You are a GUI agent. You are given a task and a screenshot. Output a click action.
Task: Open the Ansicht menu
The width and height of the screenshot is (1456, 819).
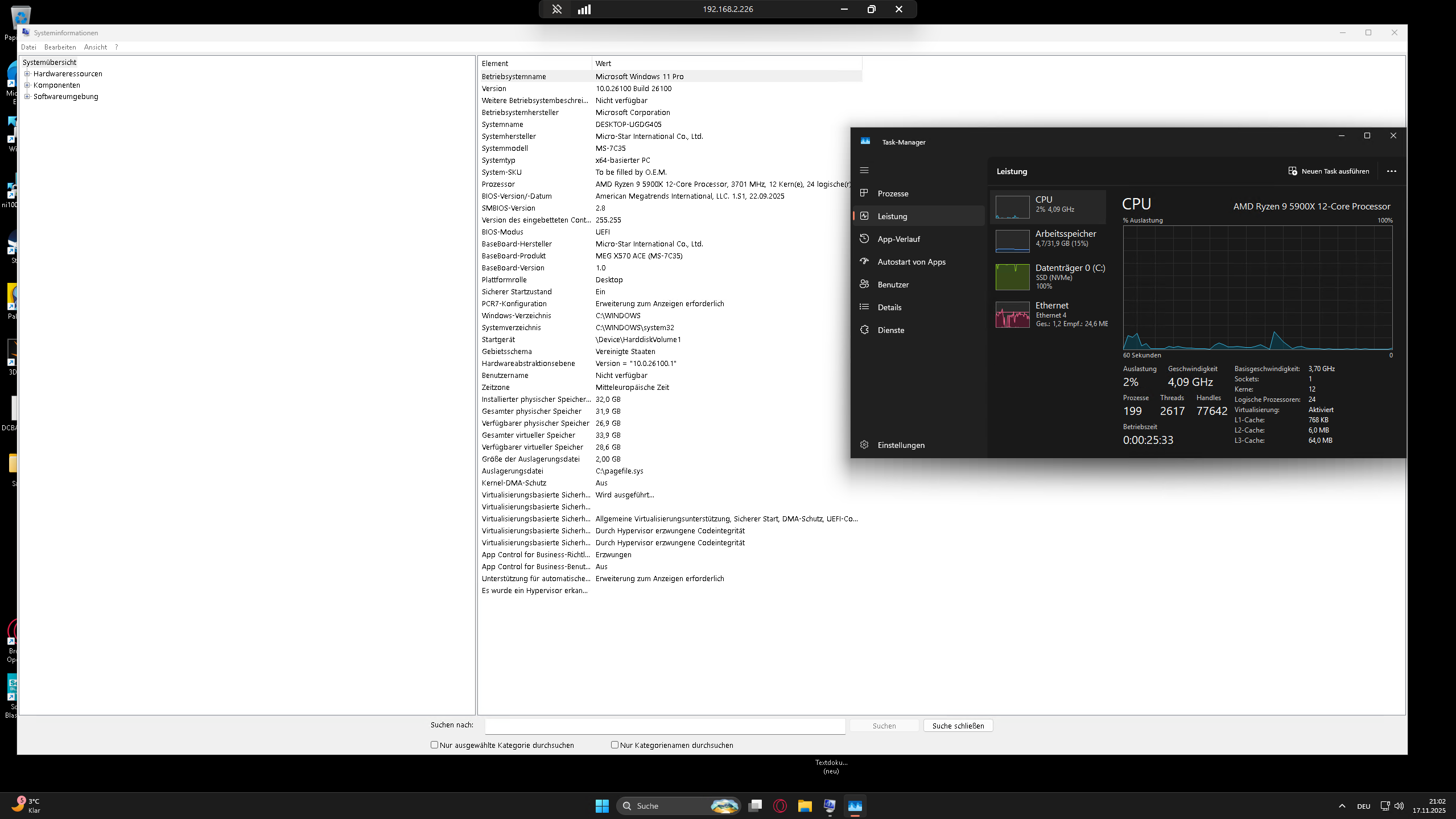tap(95, 47)
